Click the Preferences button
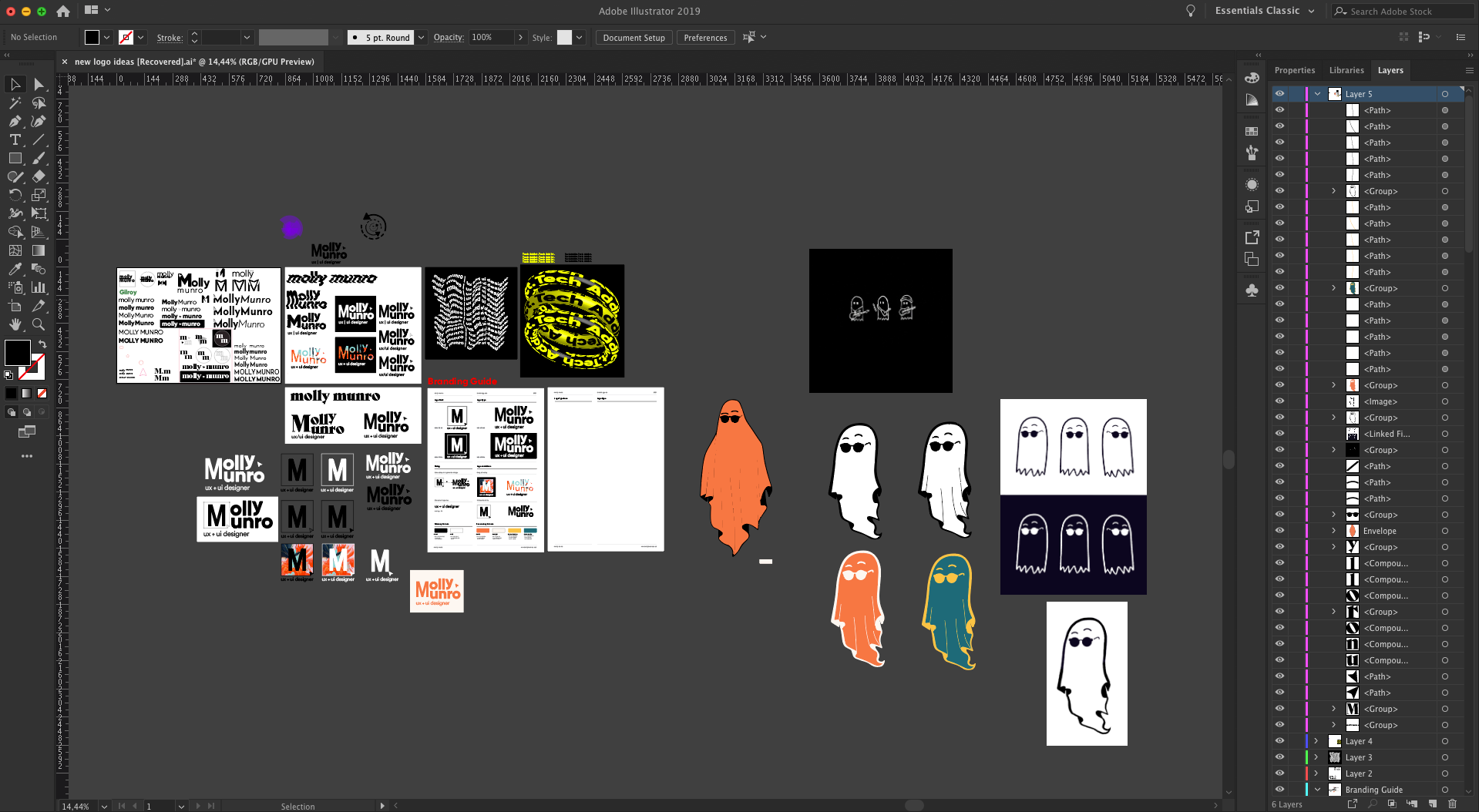 [x=705, y=38]
